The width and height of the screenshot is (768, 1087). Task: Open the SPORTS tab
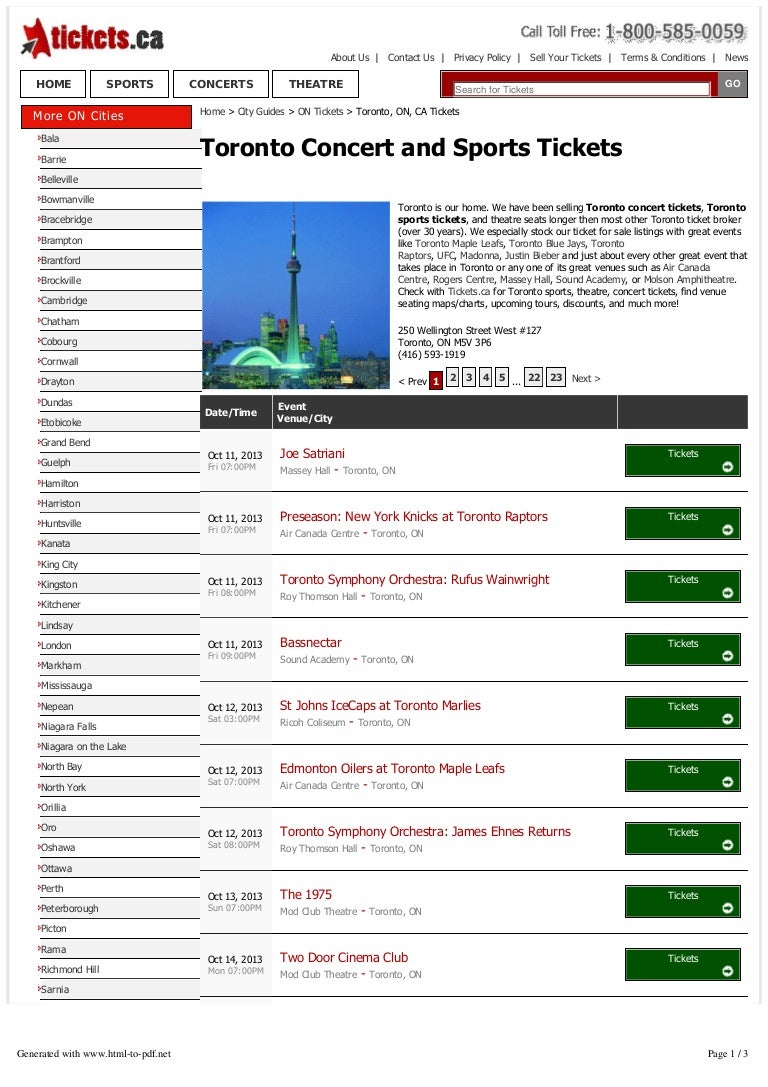tap(130, 84)
